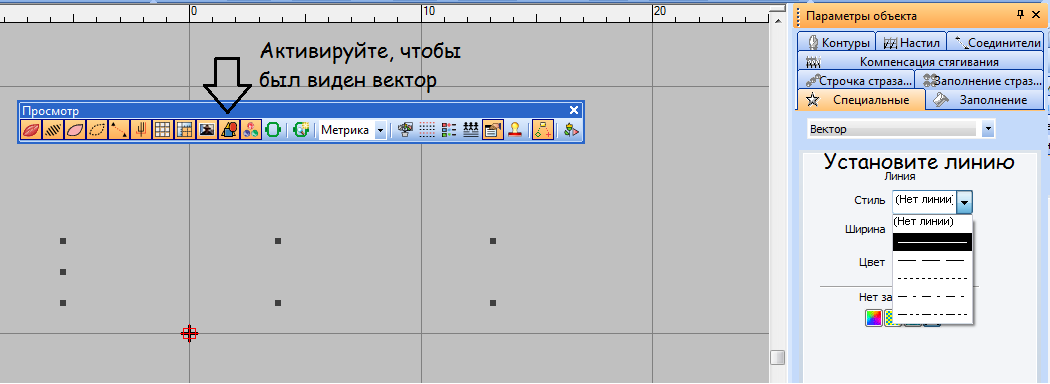Viewport: 1050px width, 384px height.
Task: Click hoop with star icon
Action: pyautogui.click(x=301, y=130)
